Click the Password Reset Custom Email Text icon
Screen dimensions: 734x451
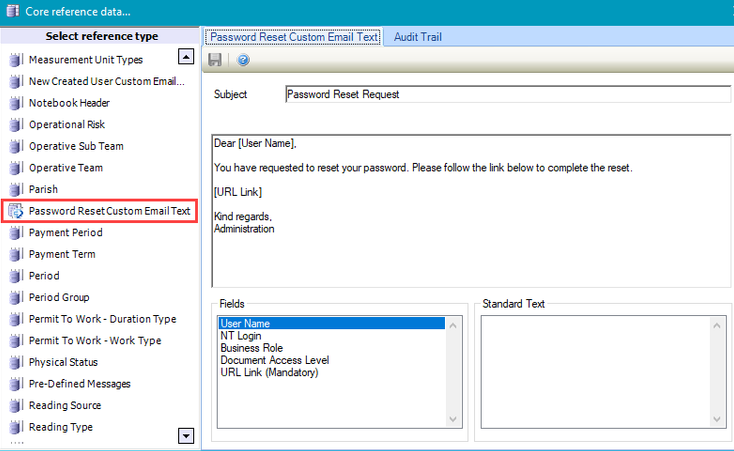(x=16, y=211)
